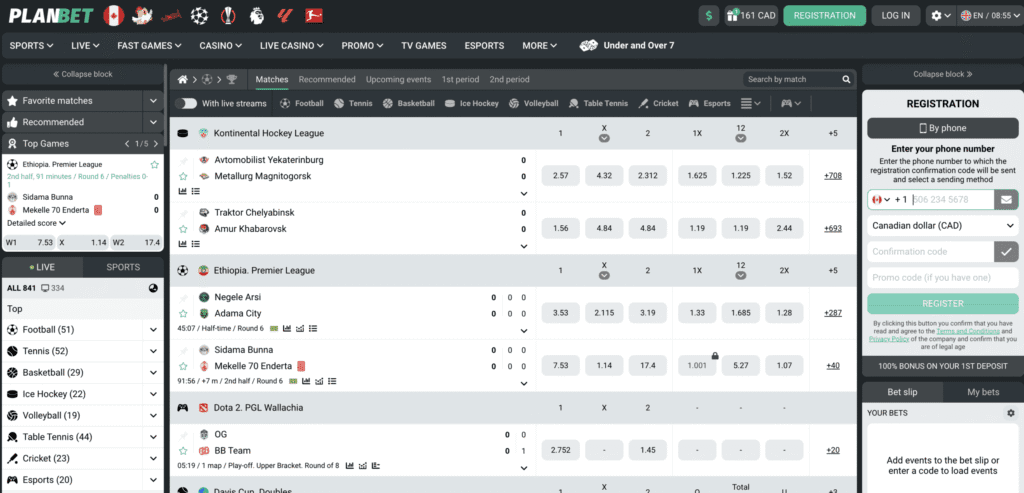This screenshot has width=1024, height=493.
Task: Click the Canada flag icon in header
Action: point(113,15)
